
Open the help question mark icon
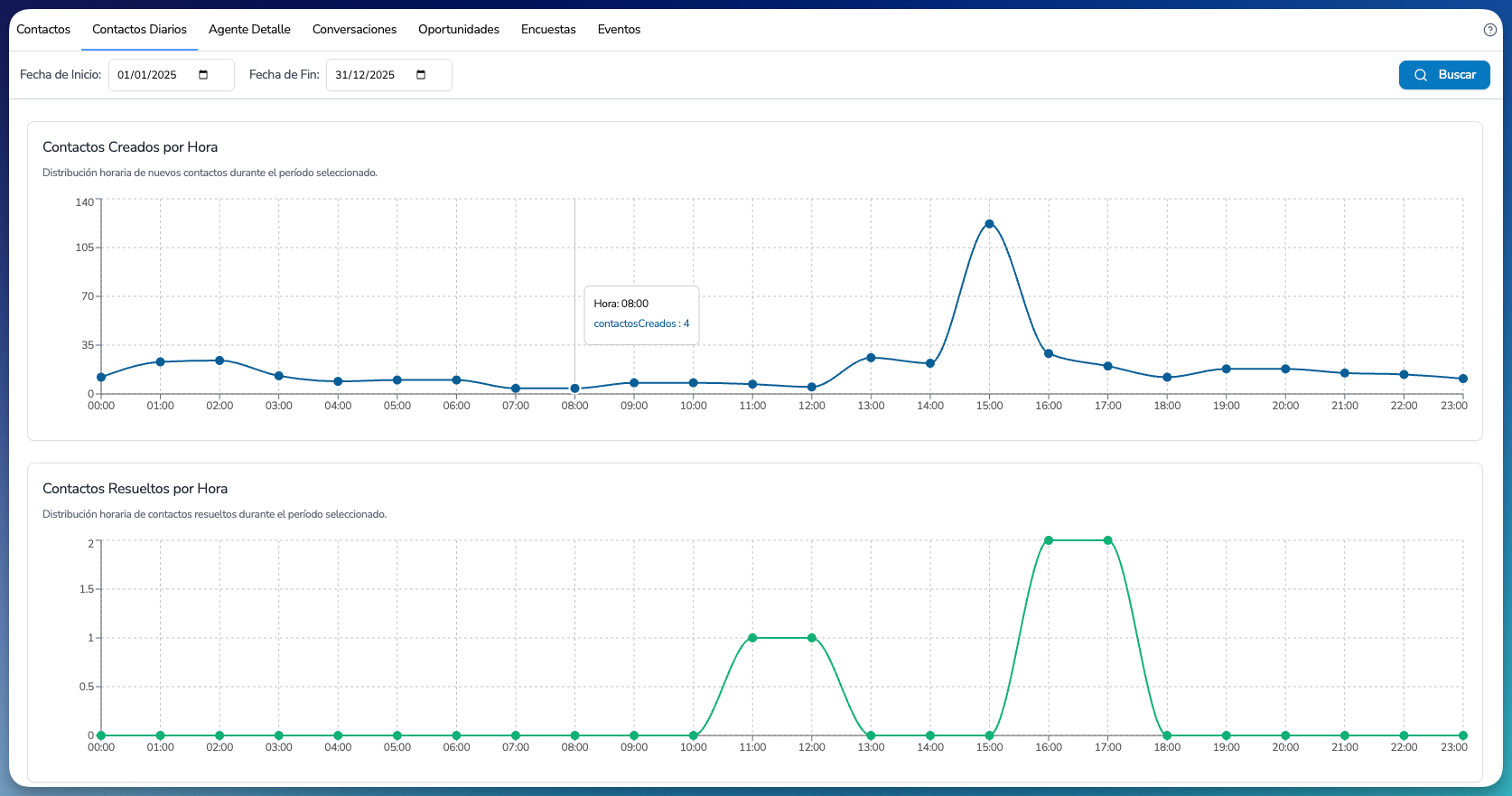pyautogui.click(x=1490, y=30)
